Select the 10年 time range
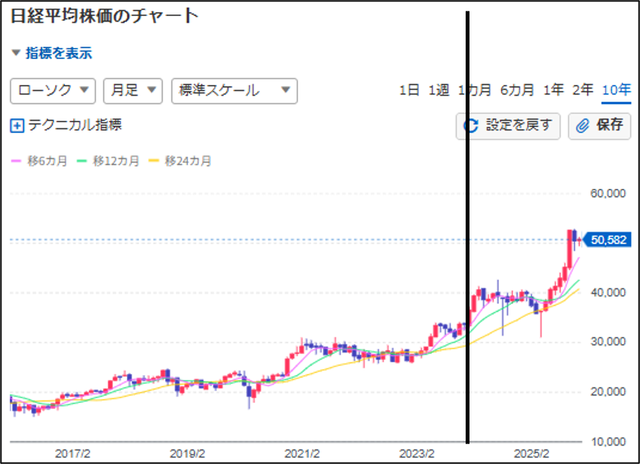640x464 pixels. (616, 90)
